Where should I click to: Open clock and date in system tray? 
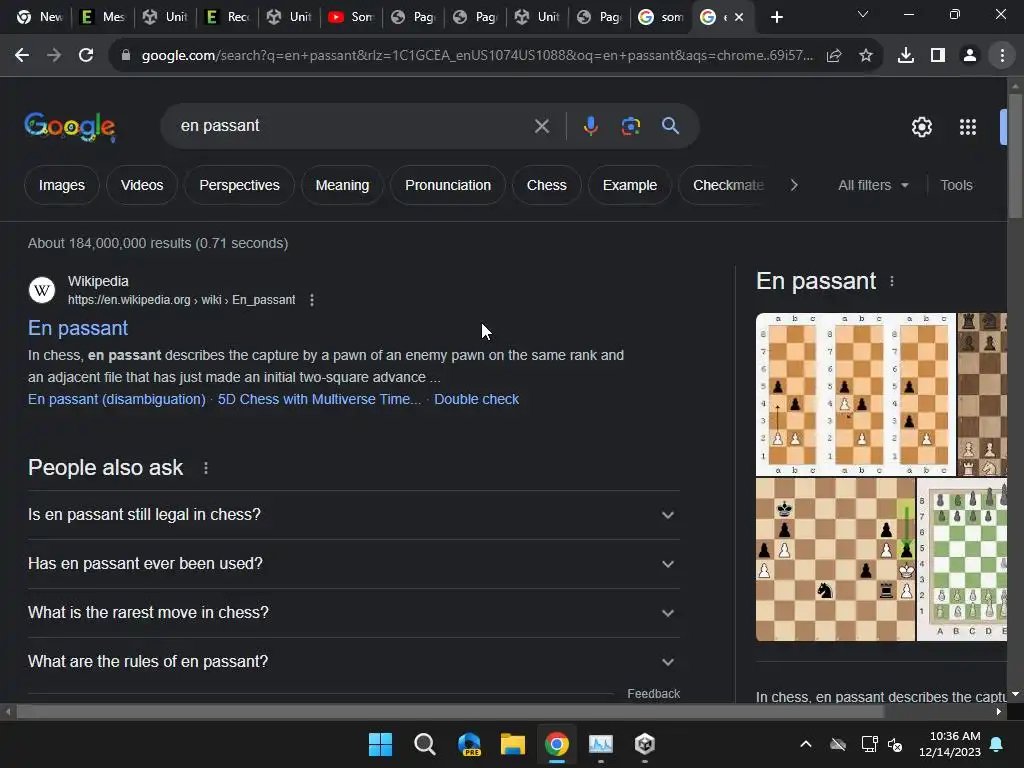(950, 744)
